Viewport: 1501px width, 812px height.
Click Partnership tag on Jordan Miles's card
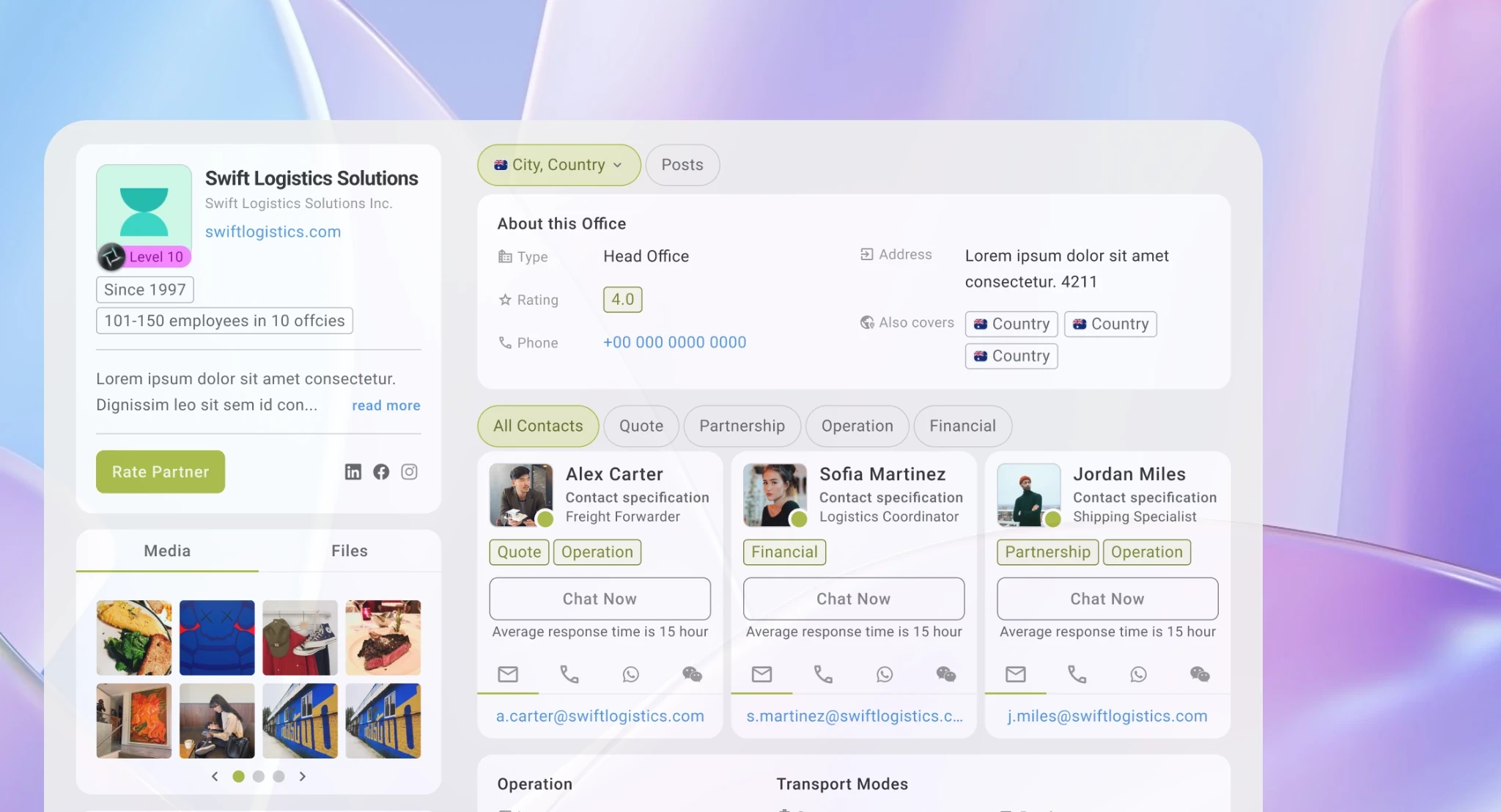click(x=1047, y=553)
